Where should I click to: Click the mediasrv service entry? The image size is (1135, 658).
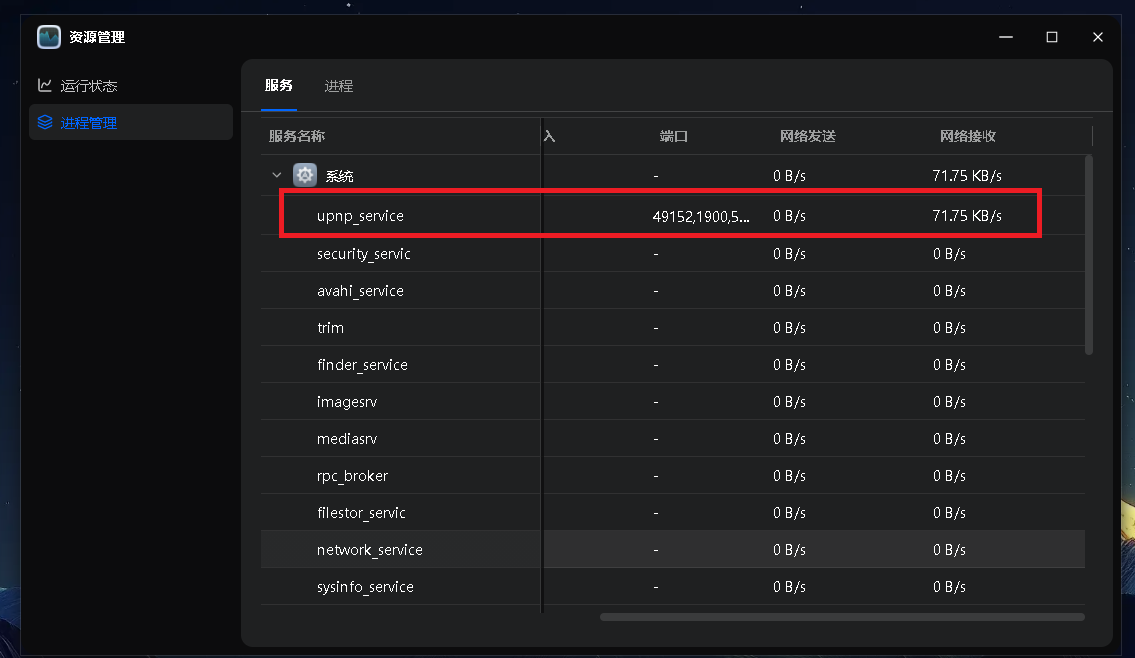click(347, 438)
